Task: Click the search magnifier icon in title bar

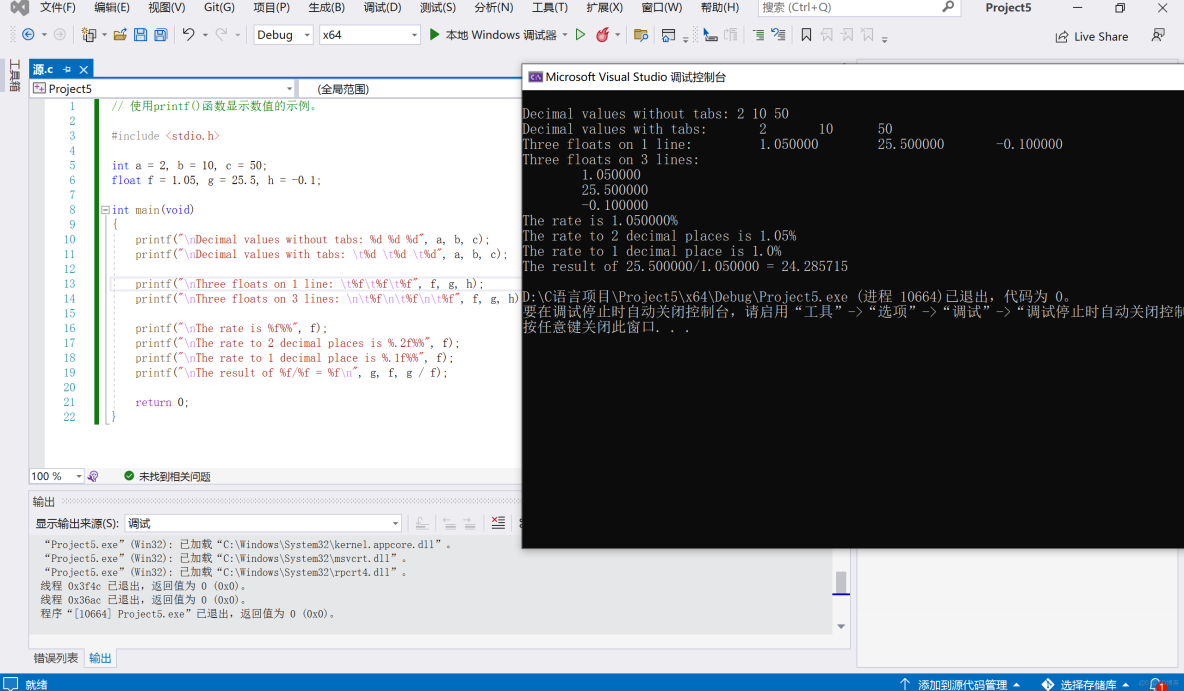Action: click(948, 7)
